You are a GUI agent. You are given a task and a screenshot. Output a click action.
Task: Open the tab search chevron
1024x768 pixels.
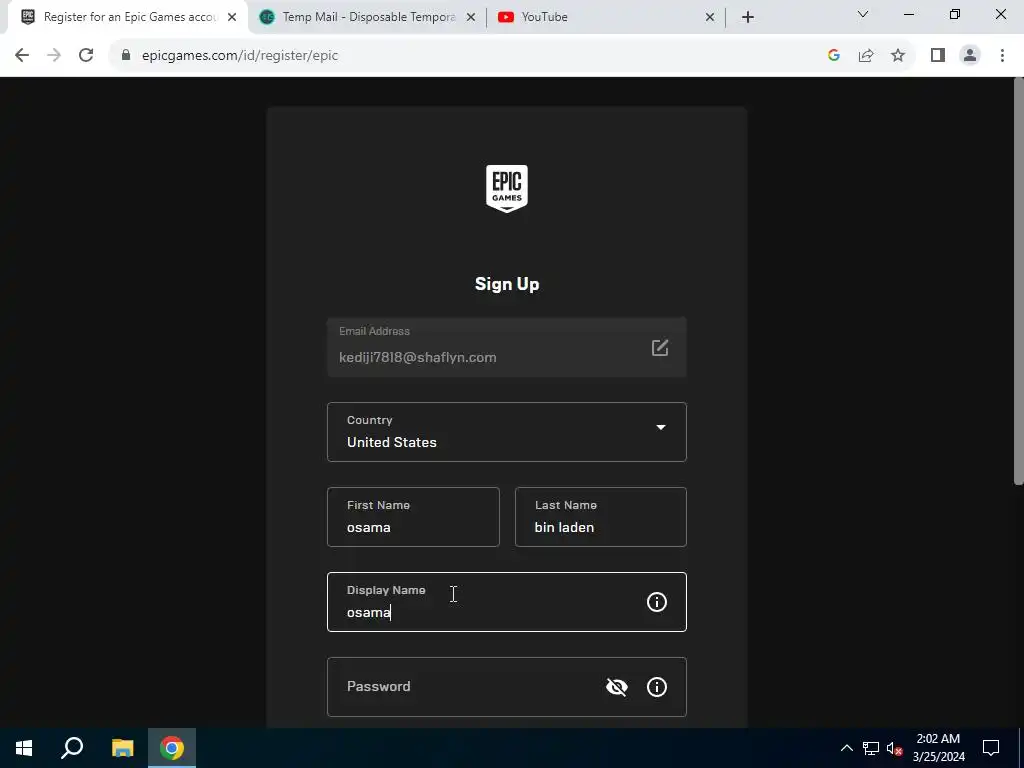tap(863, 14)
